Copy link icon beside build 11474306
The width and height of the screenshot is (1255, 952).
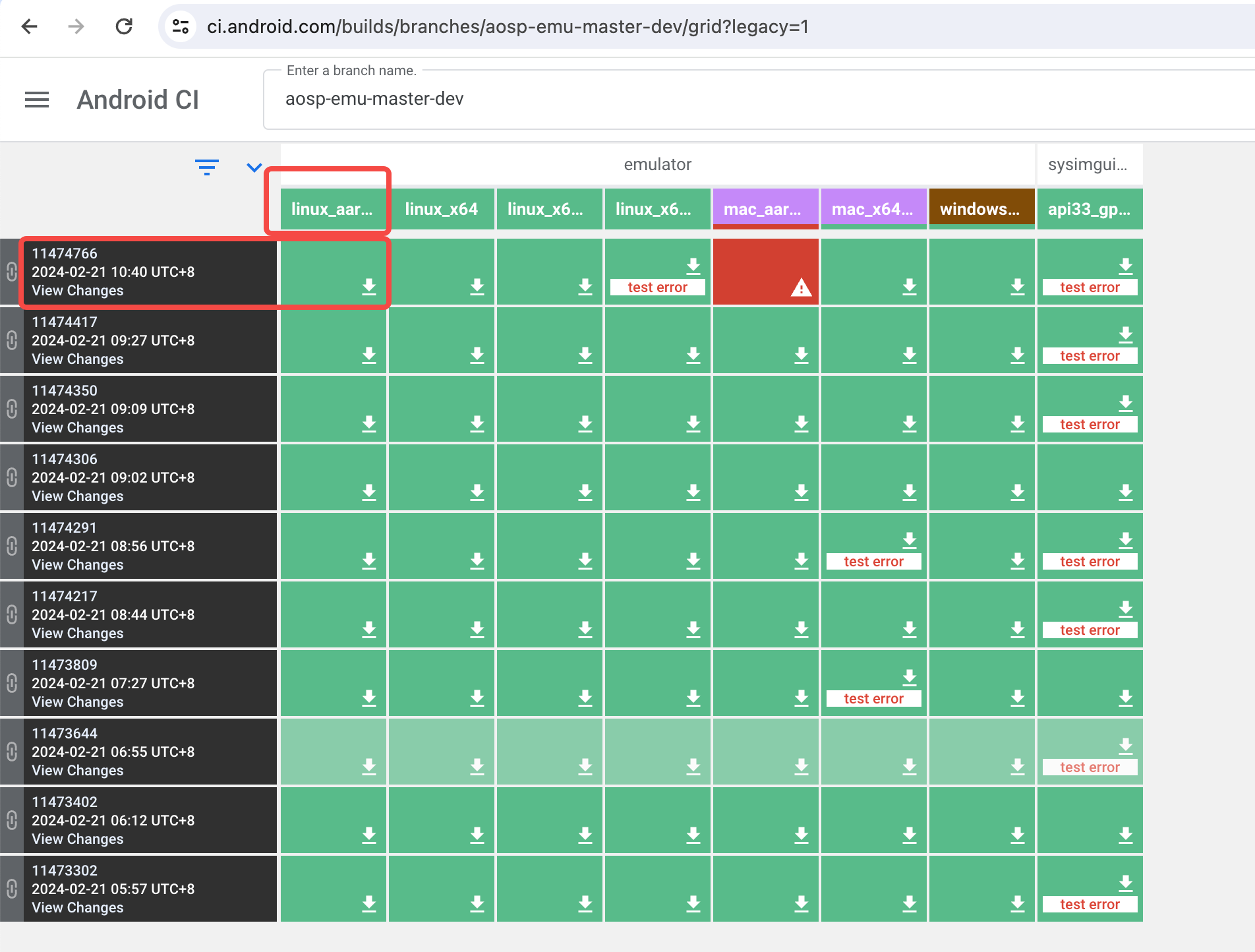click(x=11, y=477)
